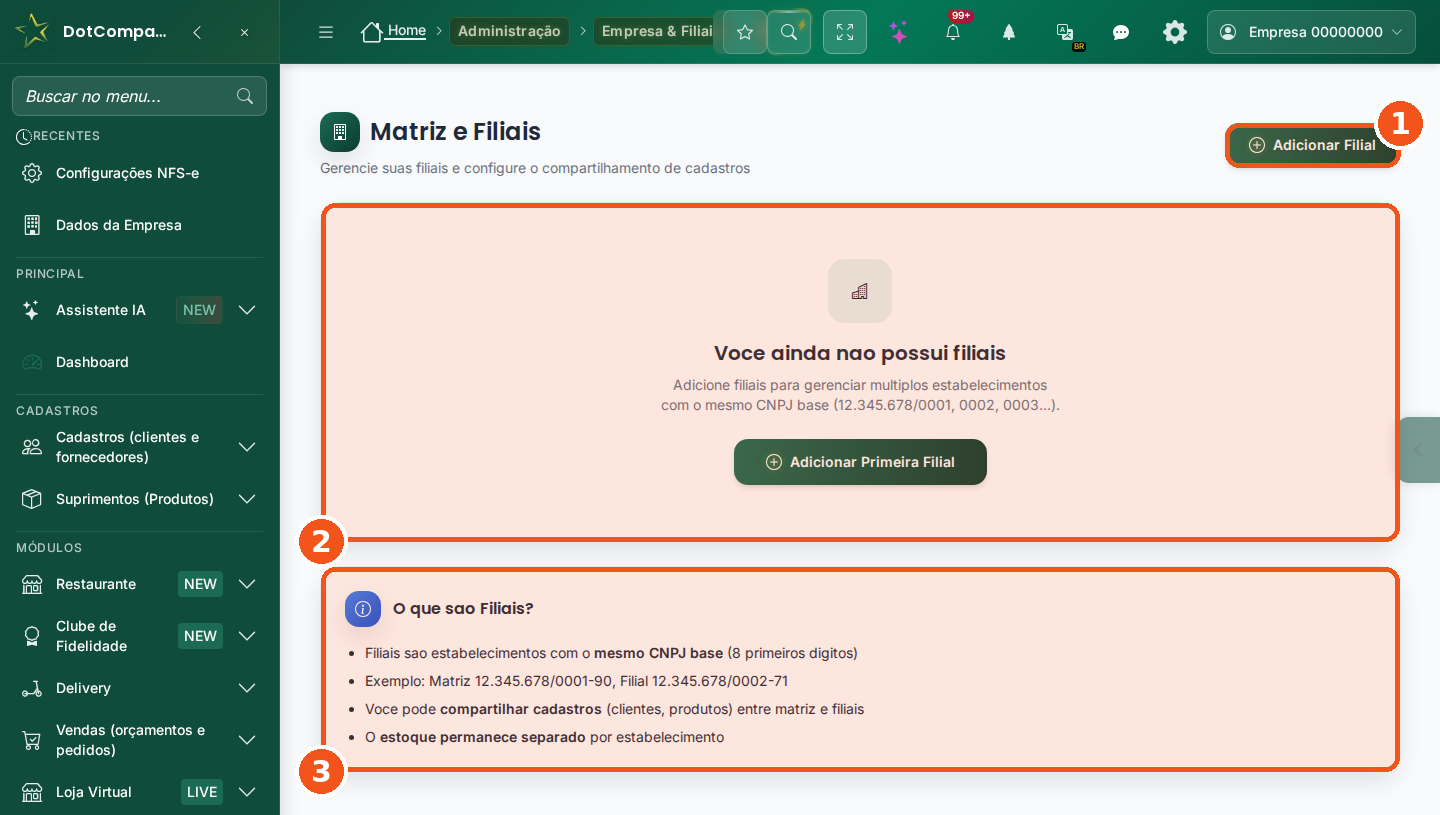Open notifications bell showing 99+
Viewport: 1440px width, 815px height.
point(953,32)
